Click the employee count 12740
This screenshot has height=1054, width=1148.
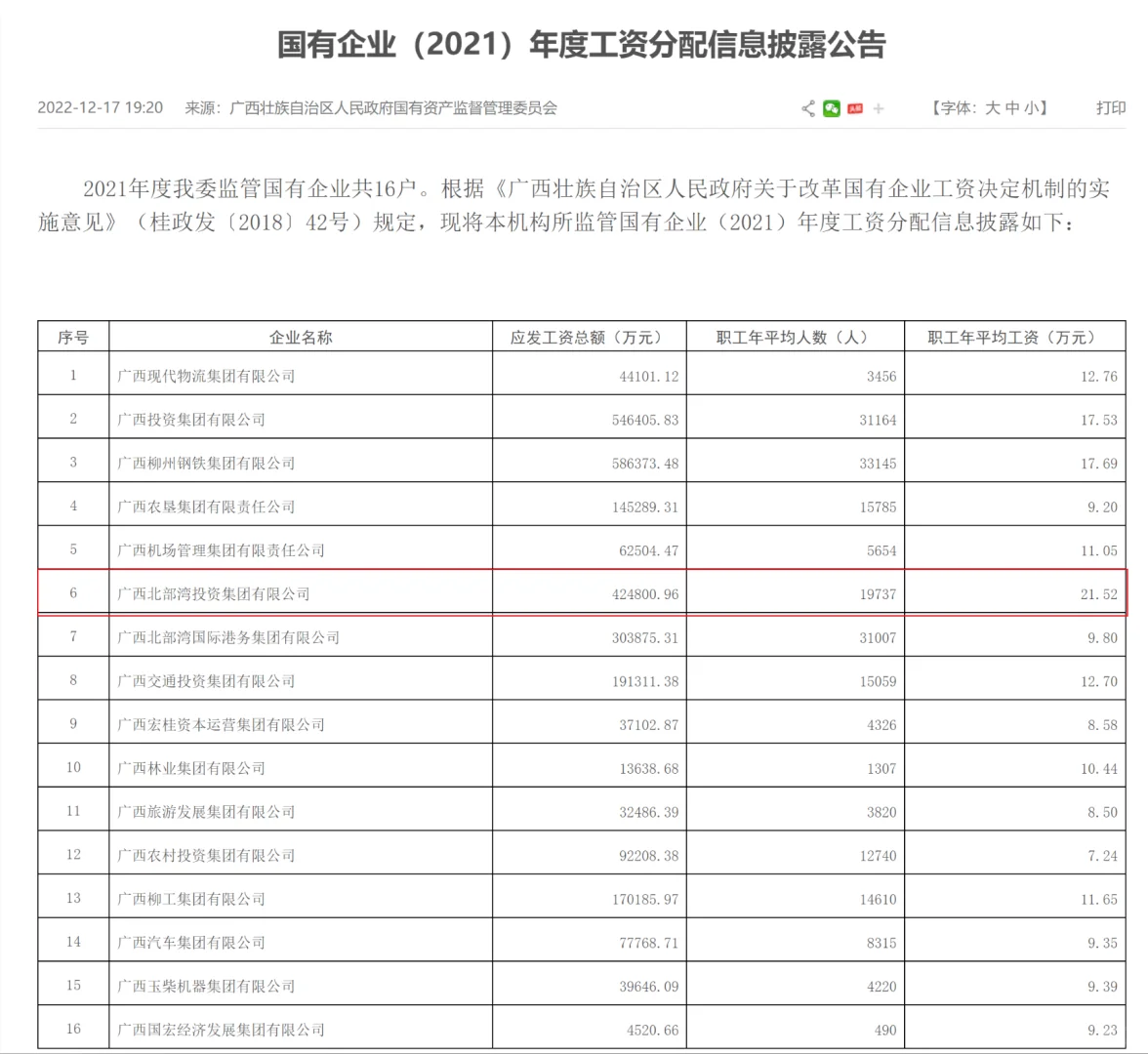(878, 856)
